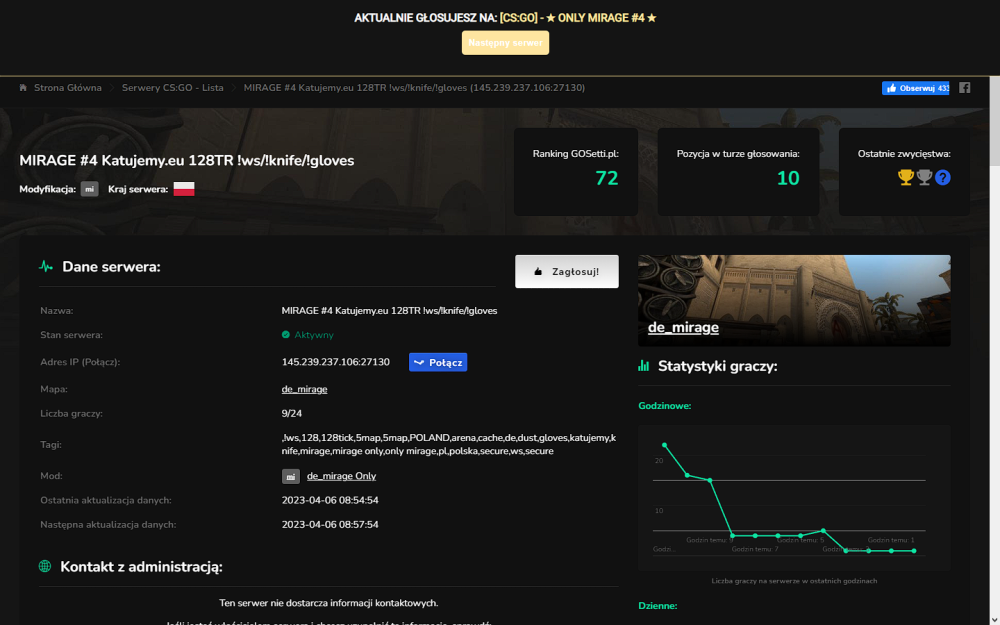Click the player count 9/24
This screenshot has height=625, width=1000.
click(291, 413)
